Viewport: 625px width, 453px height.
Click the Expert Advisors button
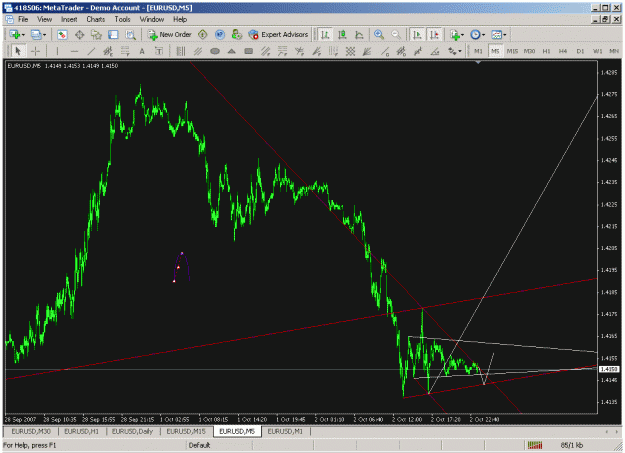pyautogui.click(x=278, y=35)
